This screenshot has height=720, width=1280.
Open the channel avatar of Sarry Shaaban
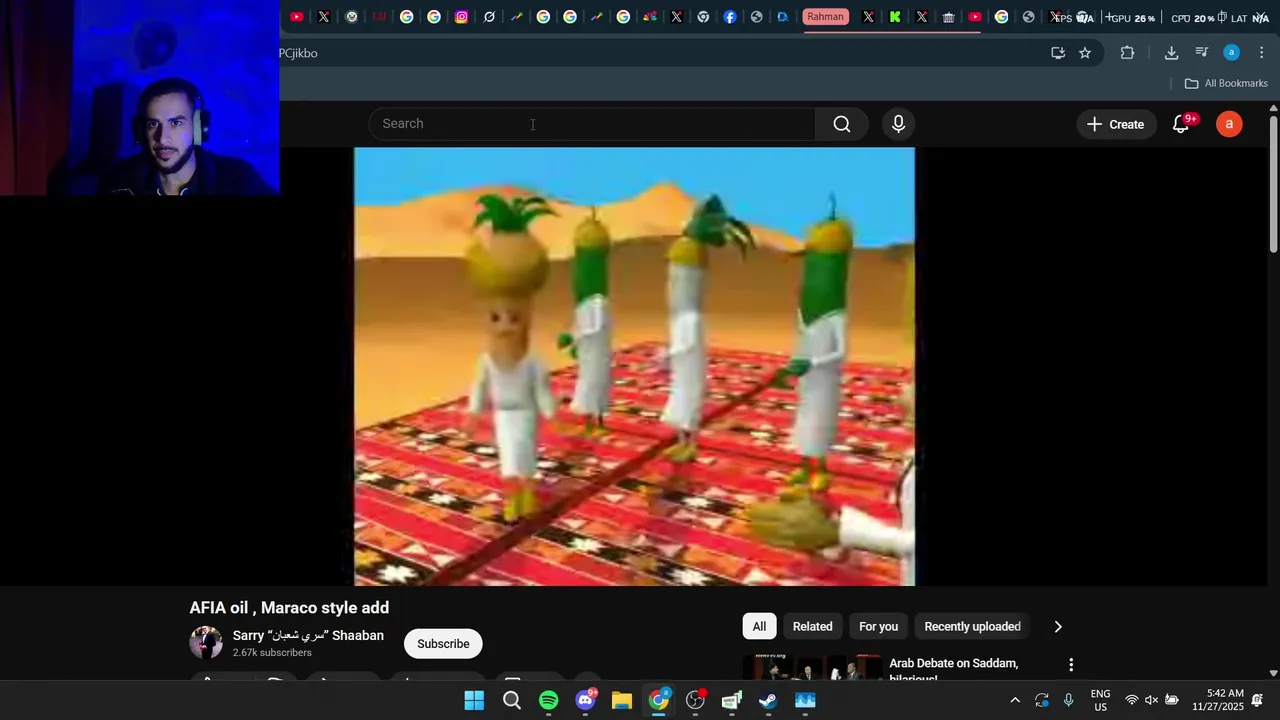(x=206, y=643)
